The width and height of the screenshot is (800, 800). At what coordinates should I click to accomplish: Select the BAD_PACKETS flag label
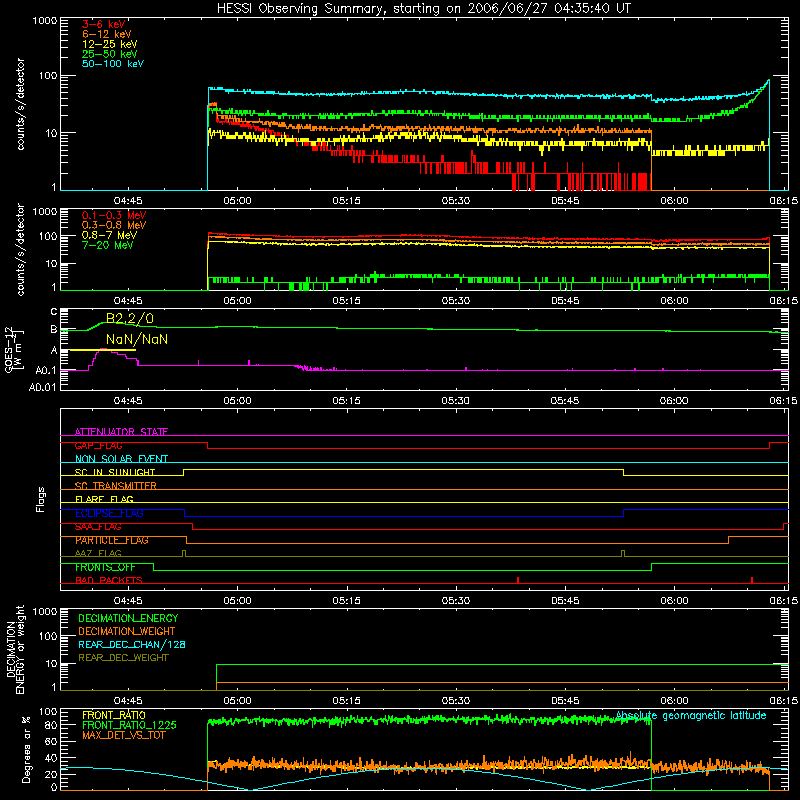click(109, 580)
